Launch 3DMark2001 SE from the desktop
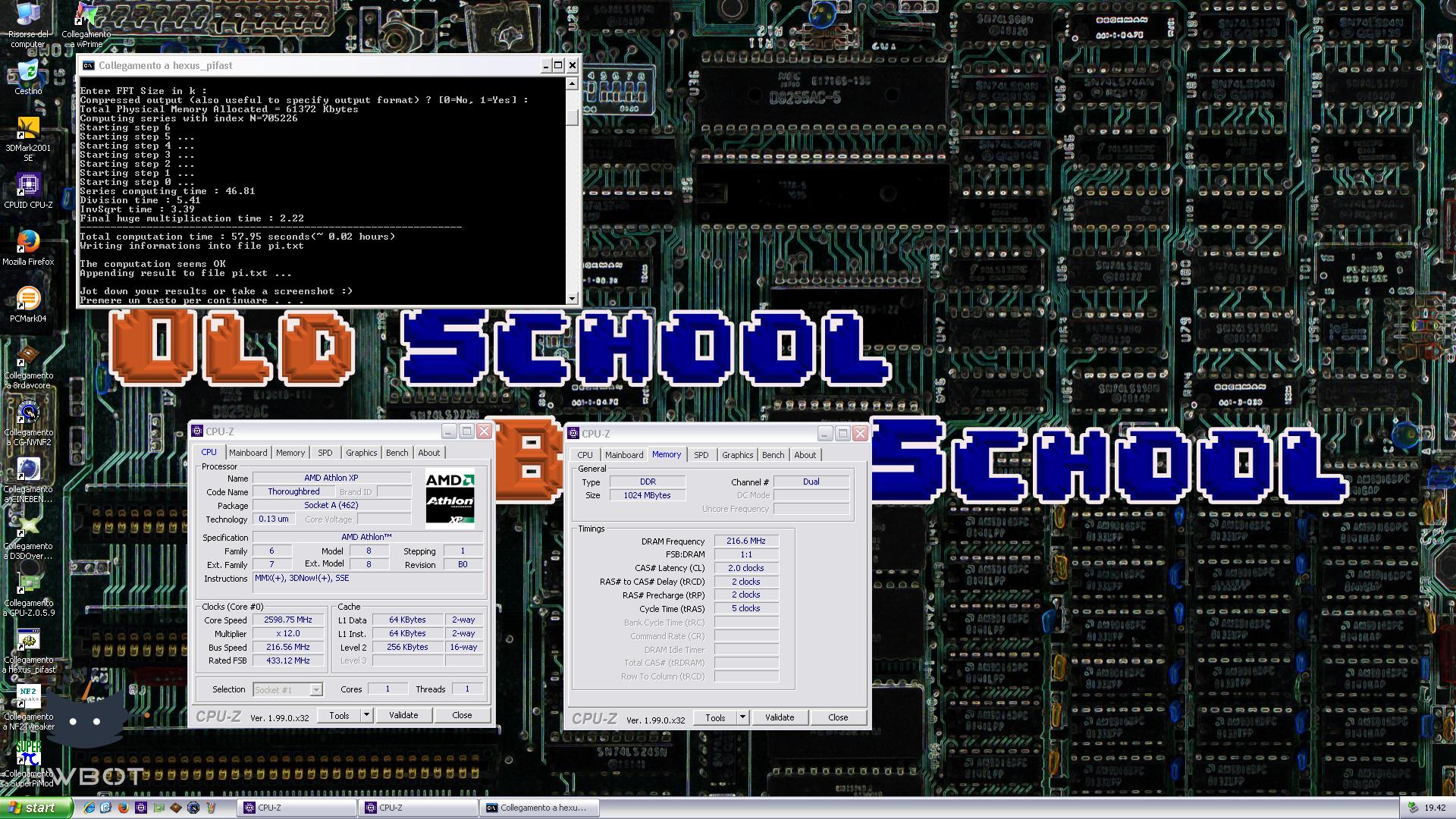The image size is (1456, 819). (x=28, y=140)
